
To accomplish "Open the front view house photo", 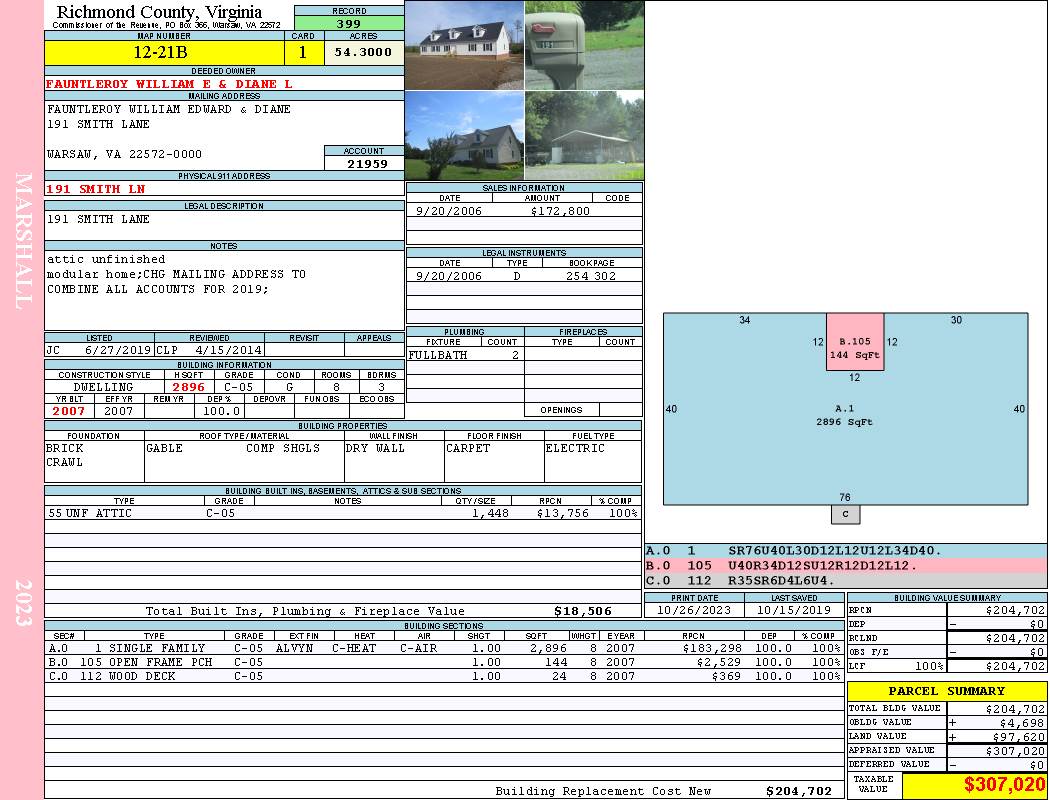I will (x=464, y=45).
